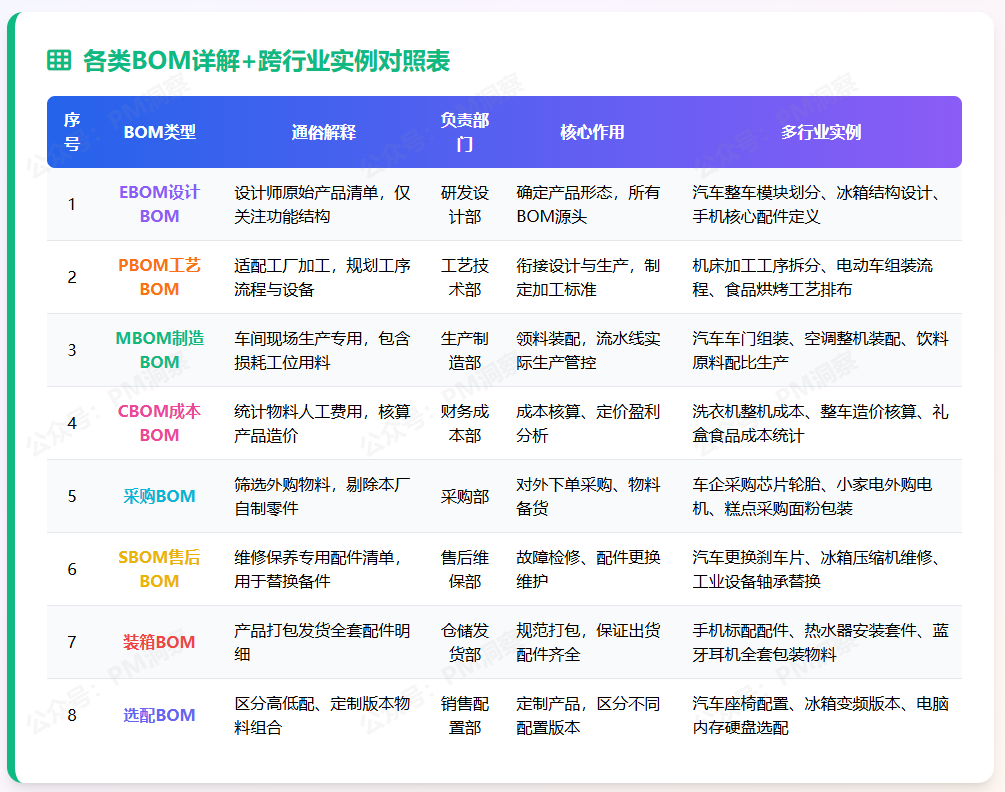Select the 核心作用 column header
This screenshot has height=792, width=1005.
pos(592,132)
